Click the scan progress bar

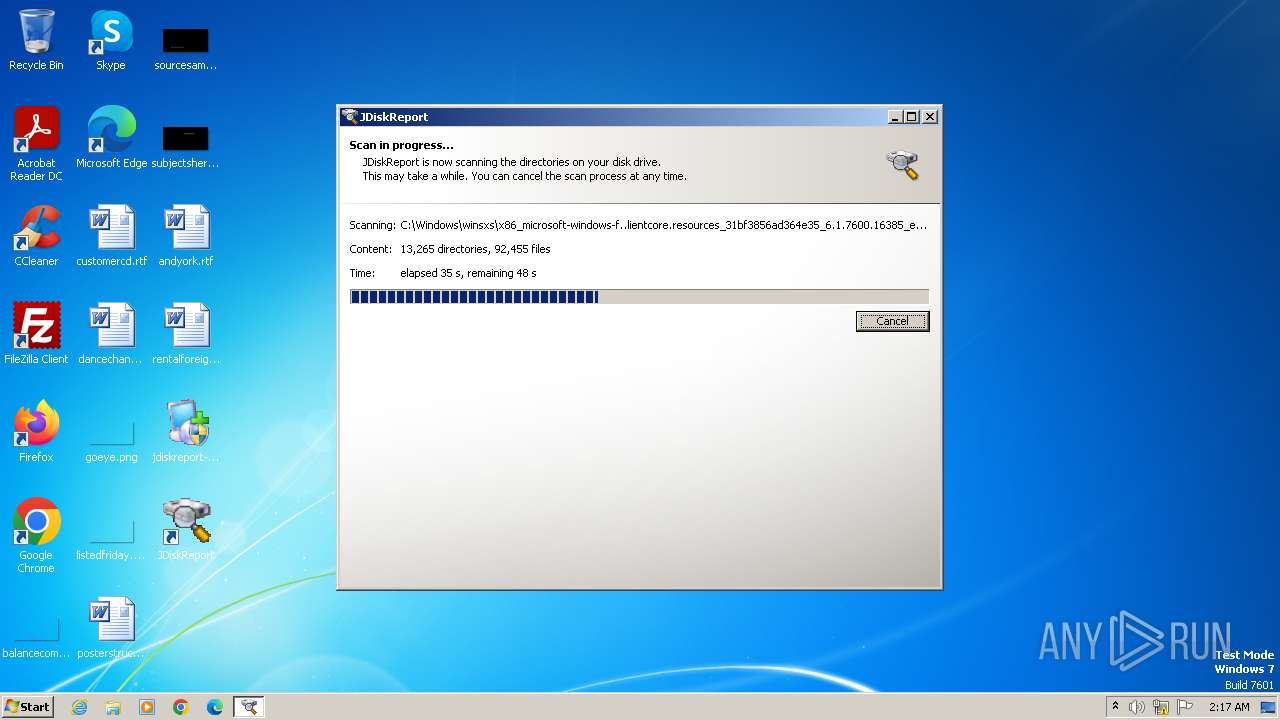click(639, 297)
